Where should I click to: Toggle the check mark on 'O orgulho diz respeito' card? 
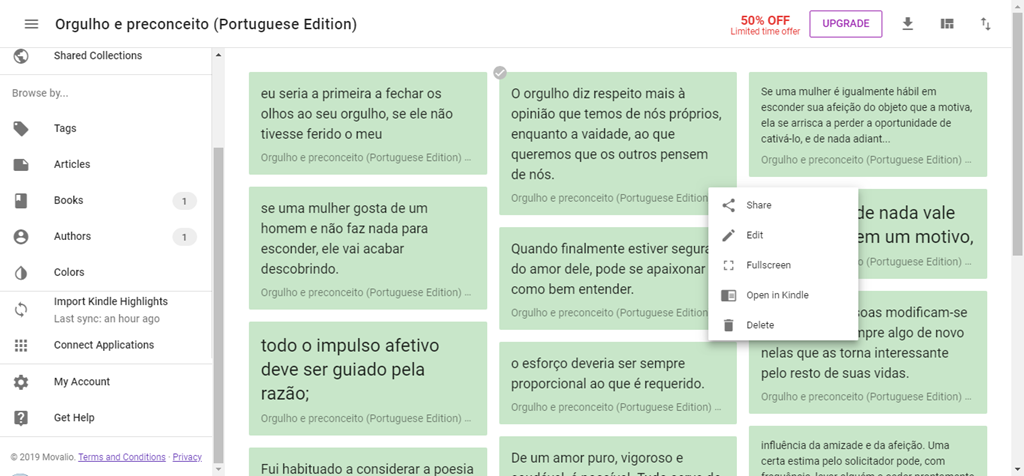point(500,72)
